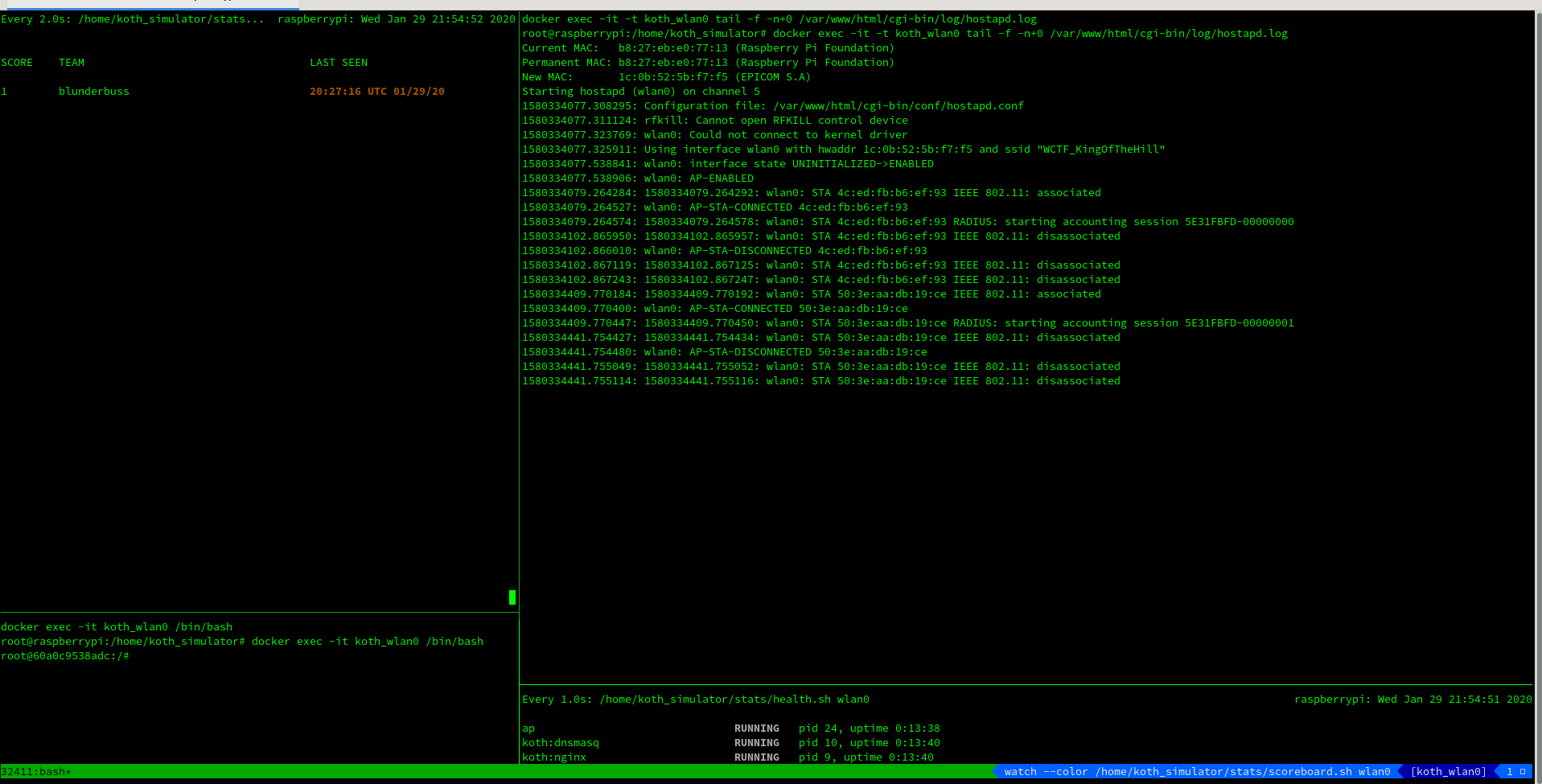
Task: Click the koth:nginx service row
Action: (x=728, y=757)
